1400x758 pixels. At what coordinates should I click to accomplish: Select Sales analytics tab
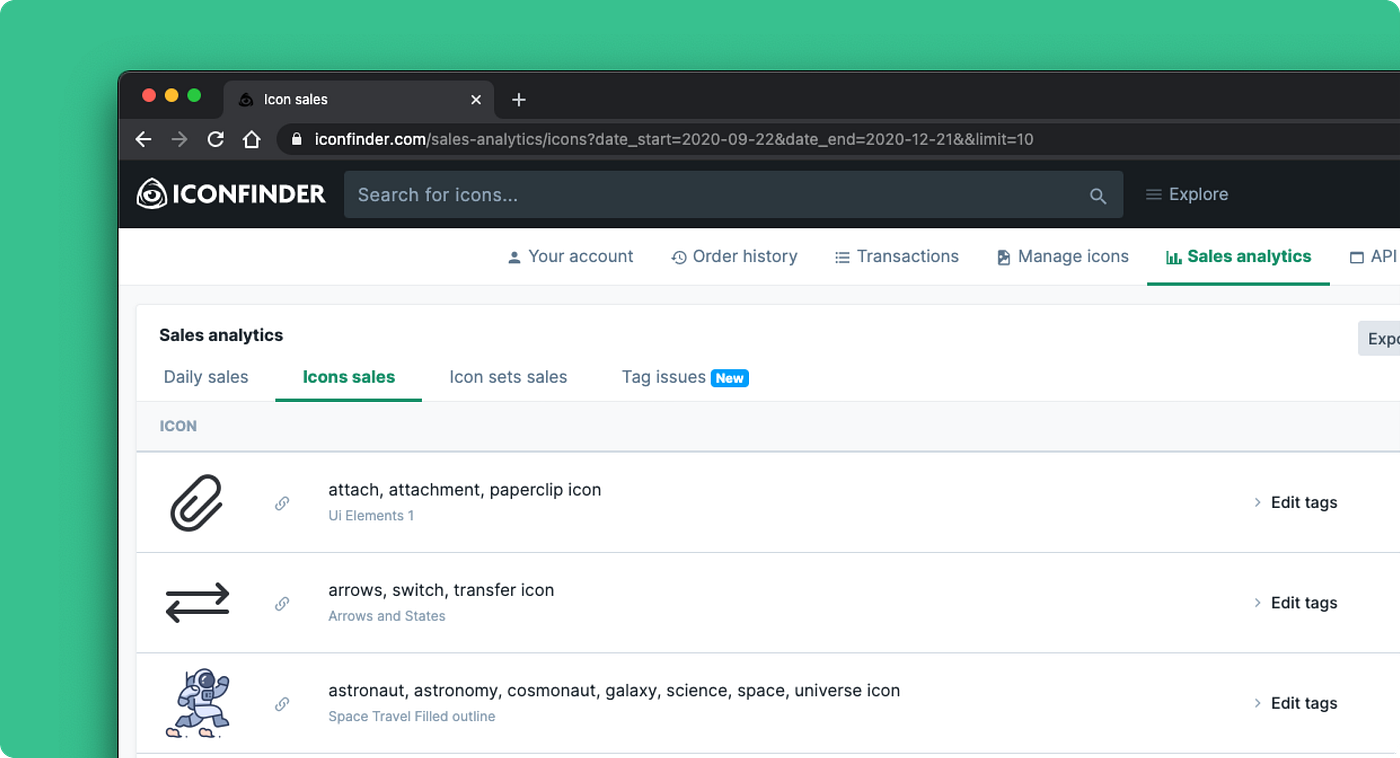tap(1238, 256)
